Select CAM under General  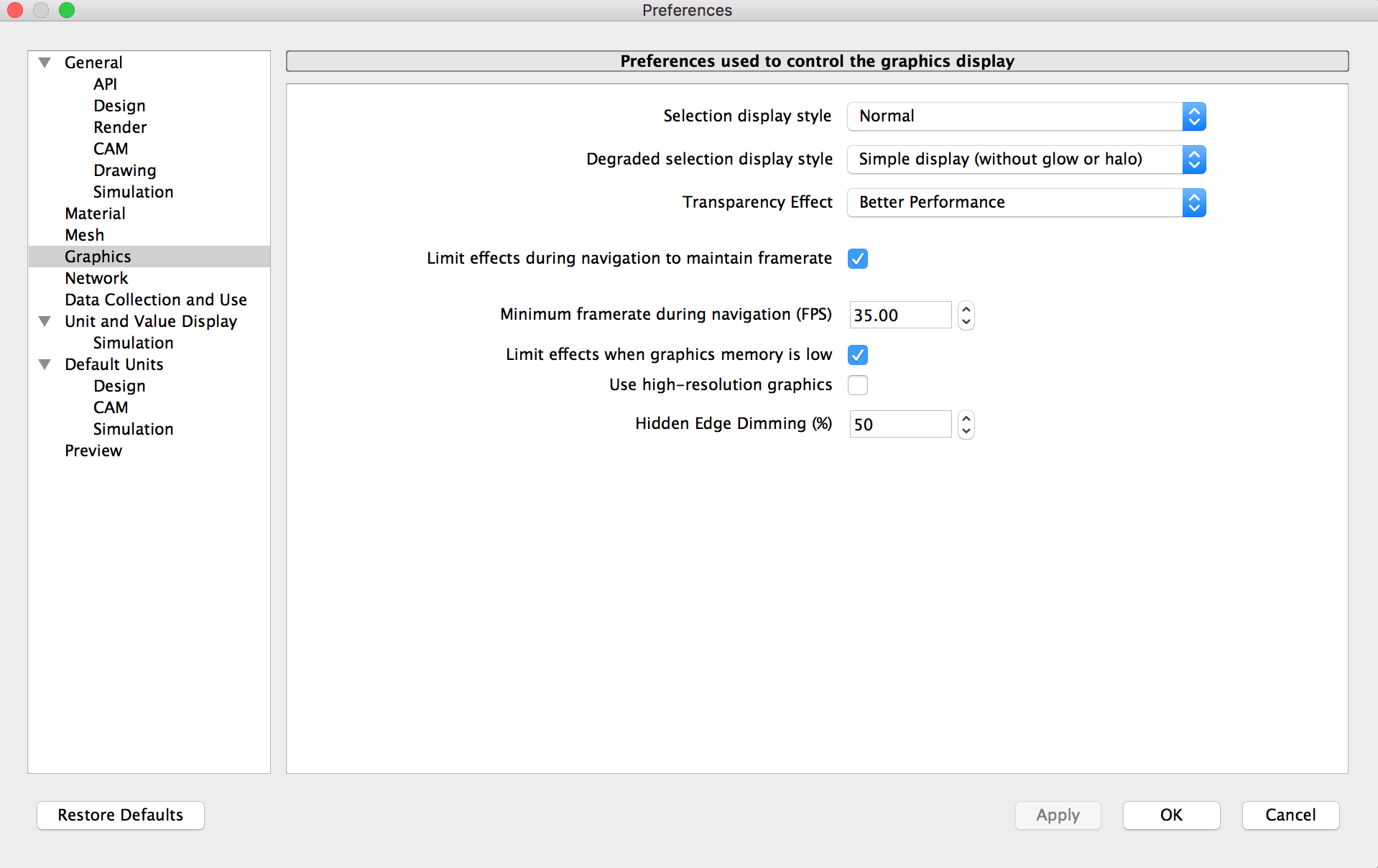pos(111,149)
